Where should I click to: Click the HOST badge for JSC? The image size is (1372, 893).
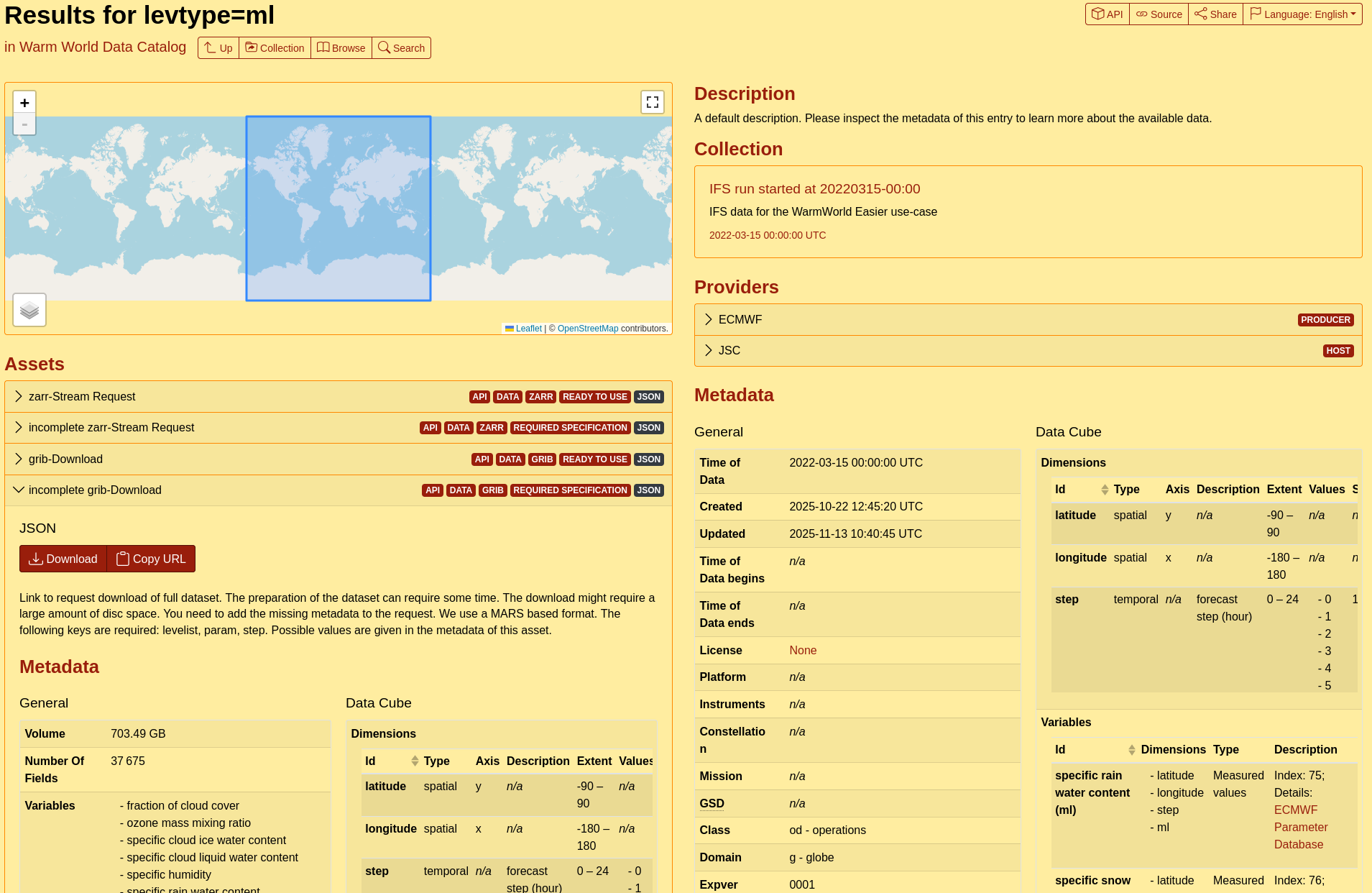pos(1338,351)
